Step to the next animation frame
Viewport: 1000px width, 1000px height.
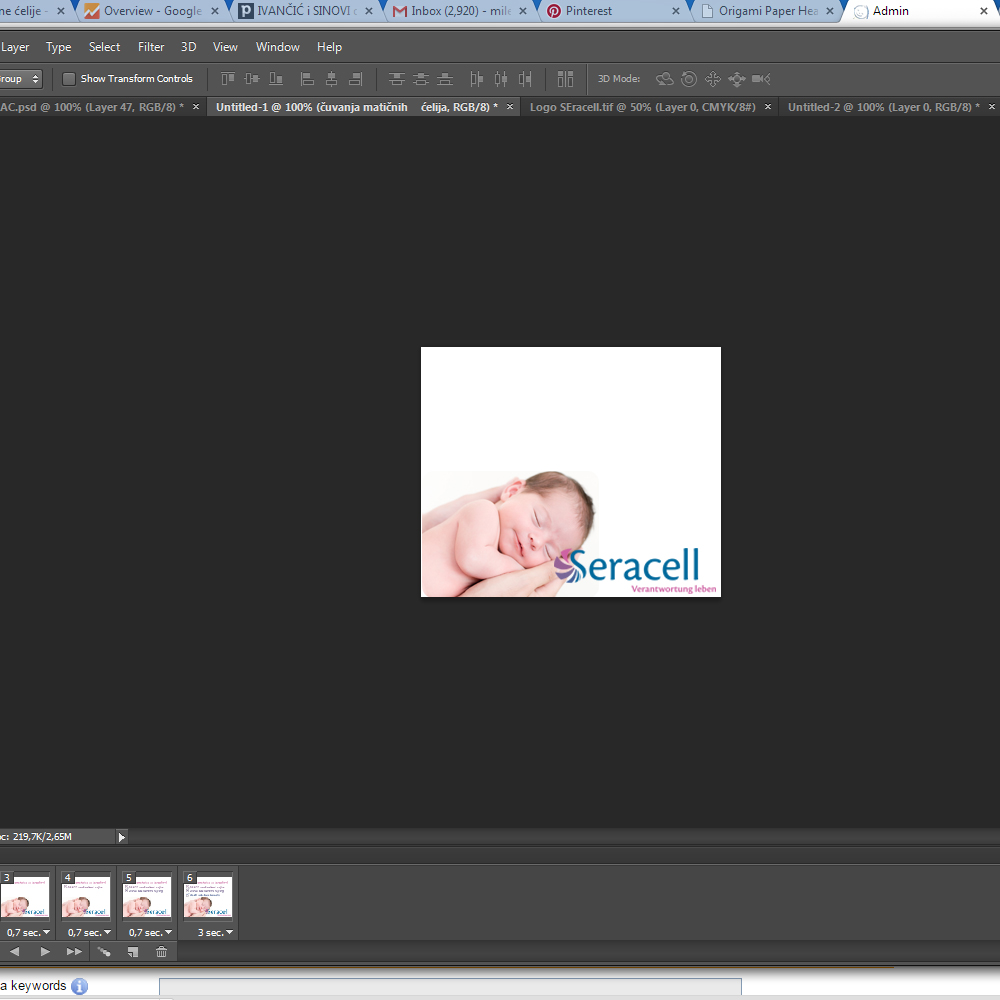point(74,952)
